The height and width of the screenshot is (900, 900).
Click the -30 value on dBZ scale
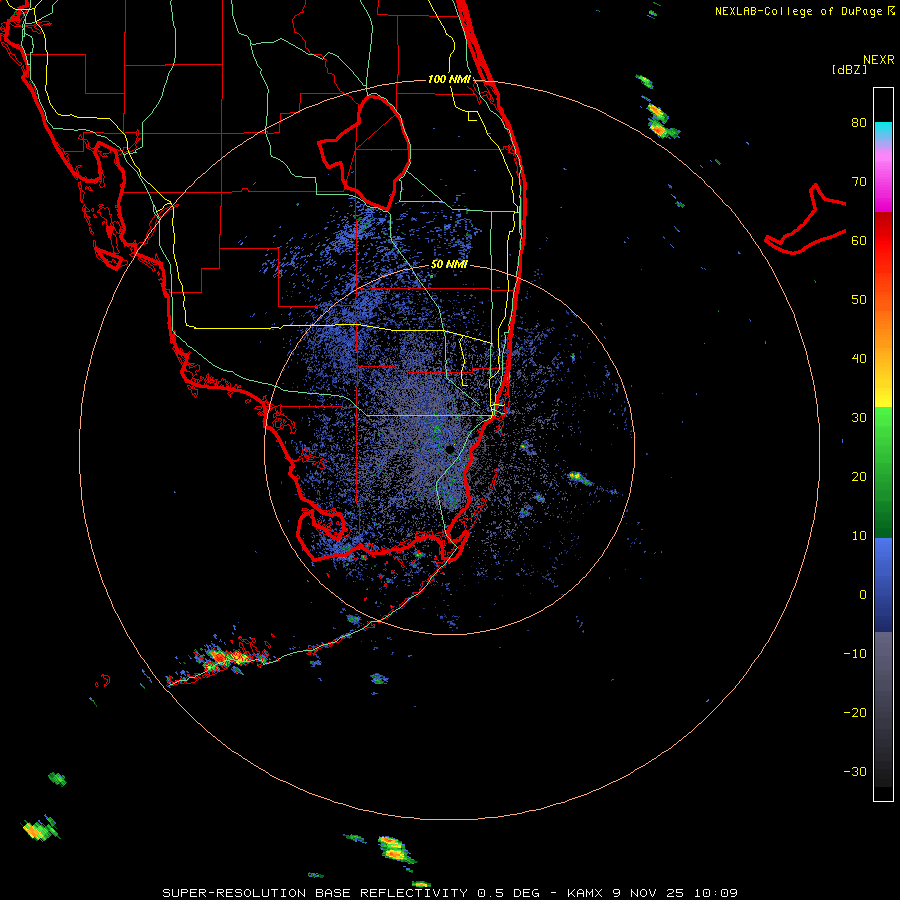(855, 772)
